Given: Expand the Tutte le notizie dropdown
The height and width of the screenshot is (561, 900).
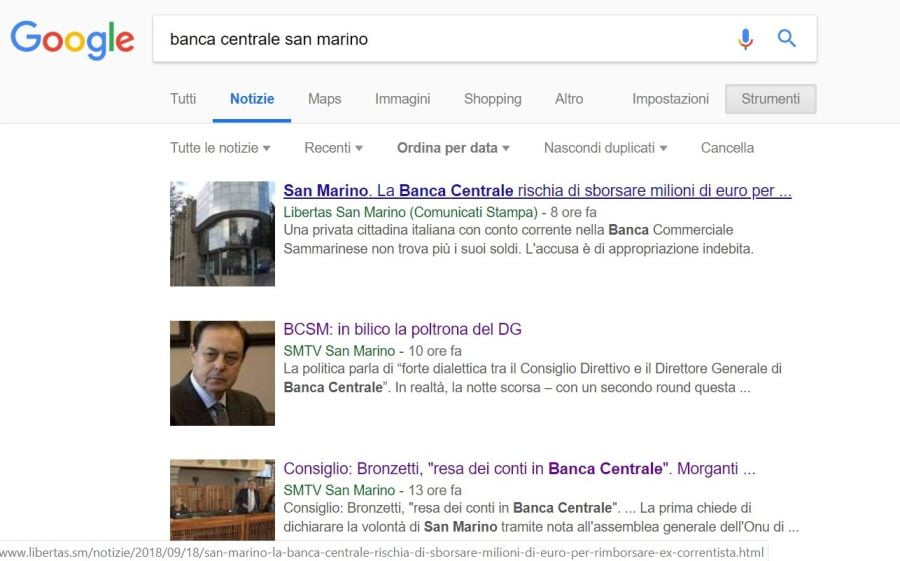Looking at the screenshot, I should click(220, 148).
